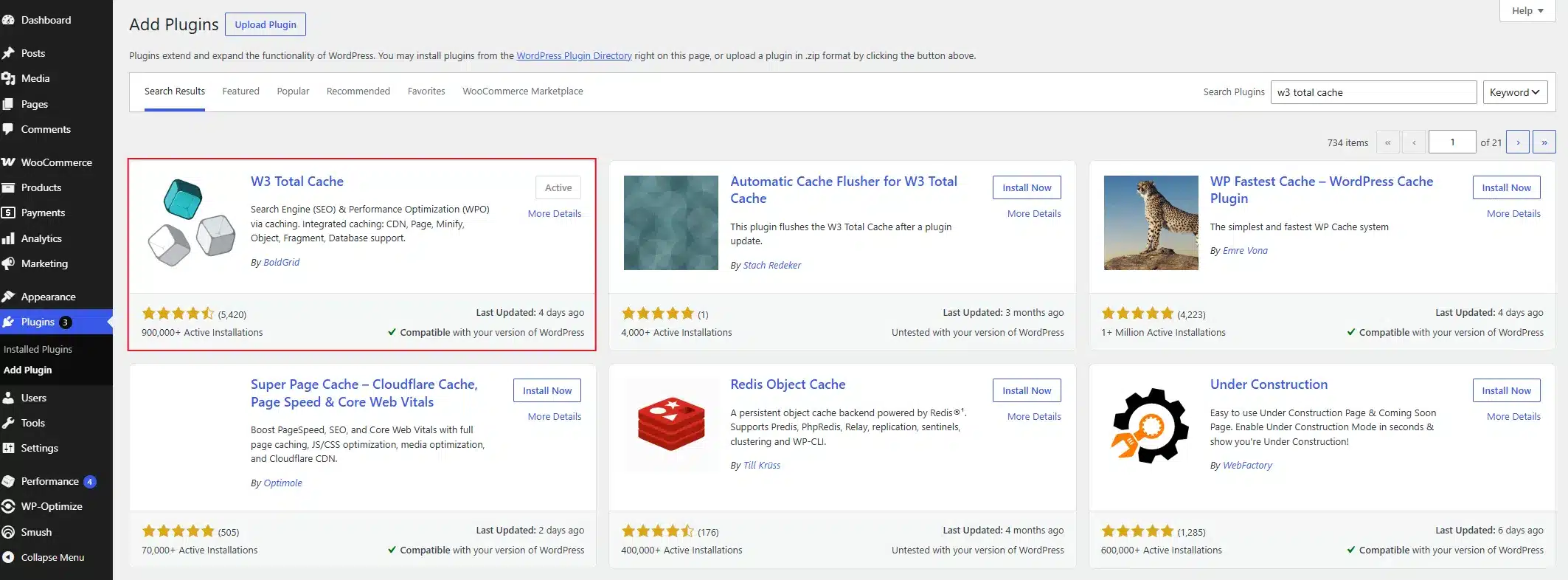Viewport: 1568px width, 580px height.
Task: Open the W3 Total Cache title link
Action: [x=297, y=182]
